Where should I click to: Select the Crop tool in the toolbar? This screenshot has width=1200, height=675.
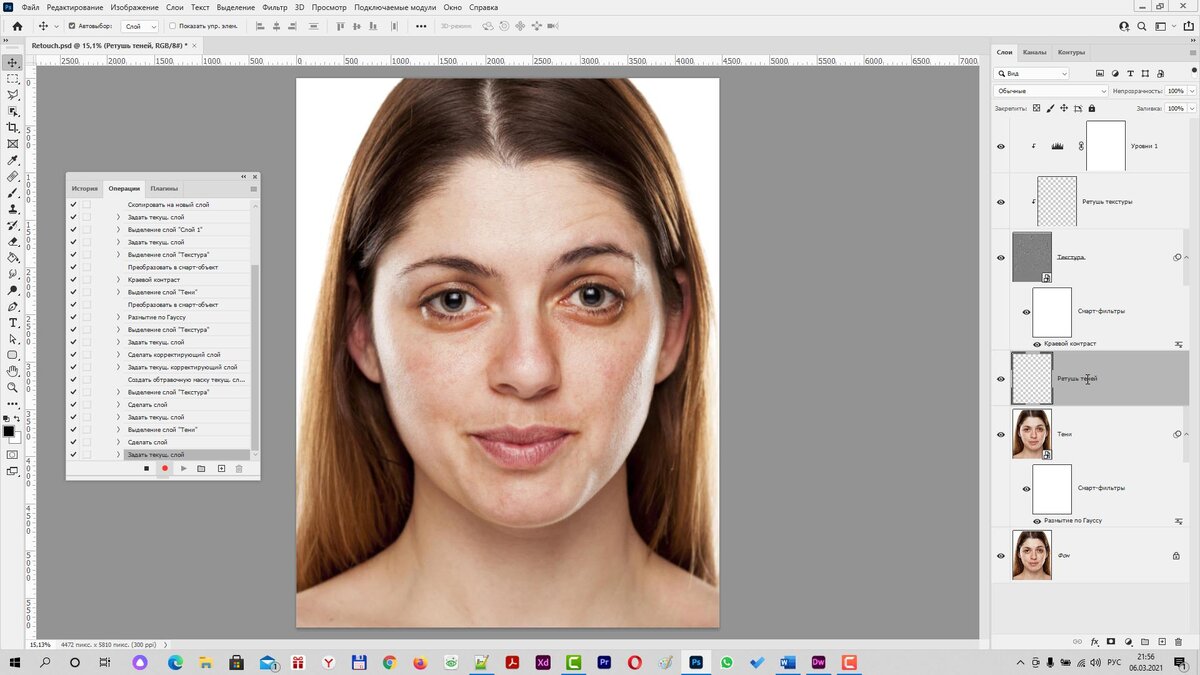pos(13,127)
